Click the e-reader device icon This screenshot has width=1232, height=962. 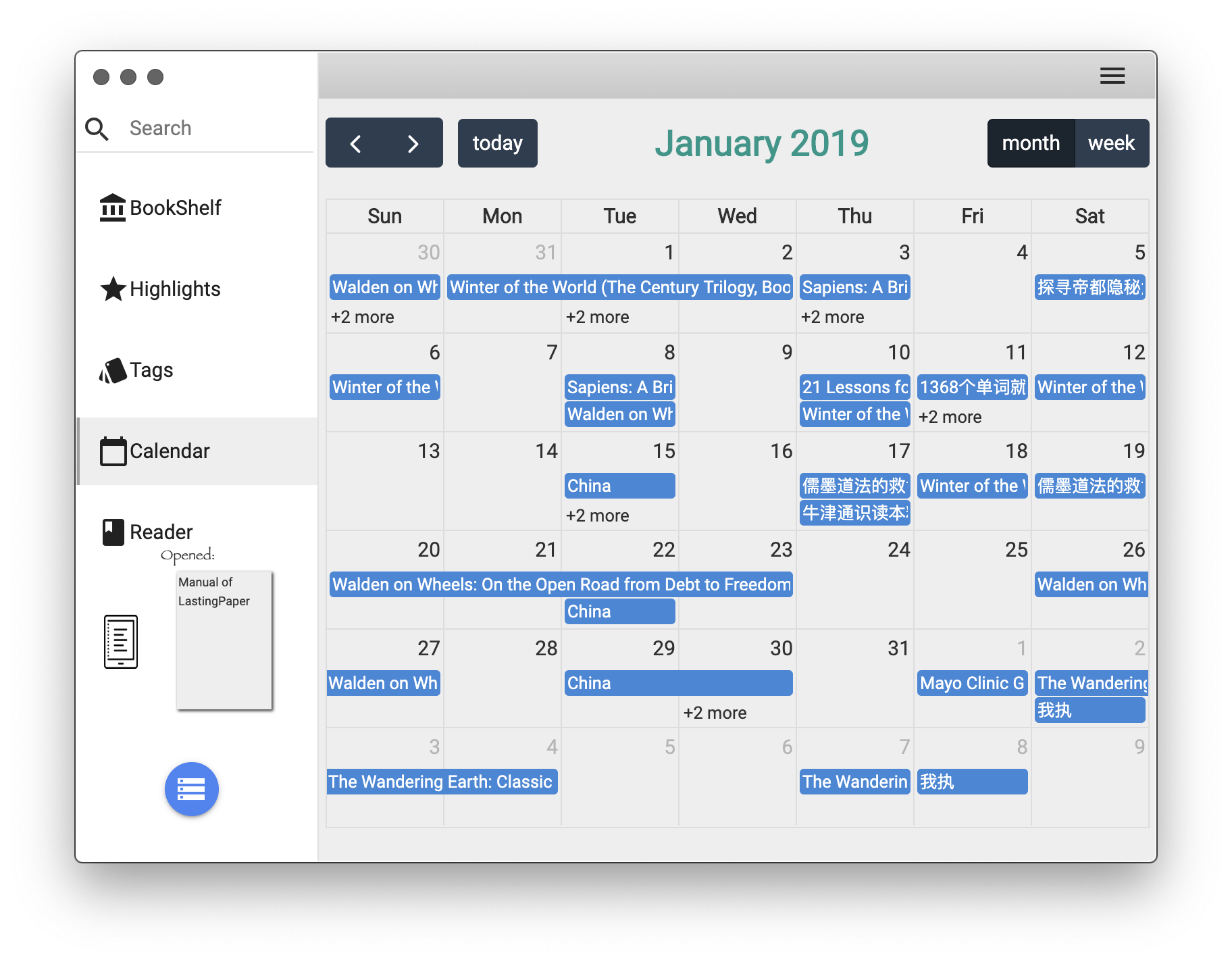[121, 642]
